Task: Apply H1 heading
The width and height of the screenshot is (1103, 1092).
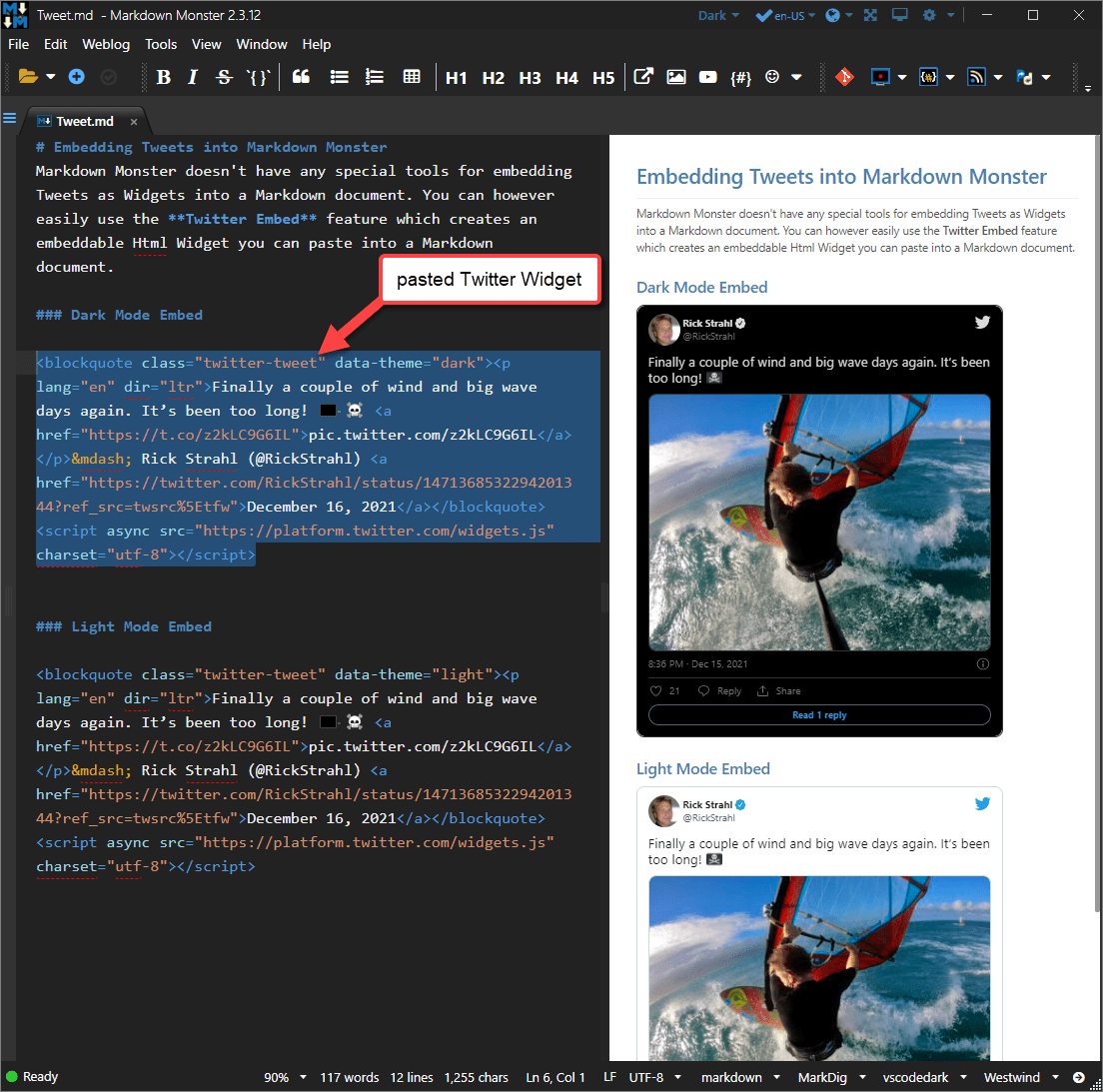Action: tap(456, 77)
